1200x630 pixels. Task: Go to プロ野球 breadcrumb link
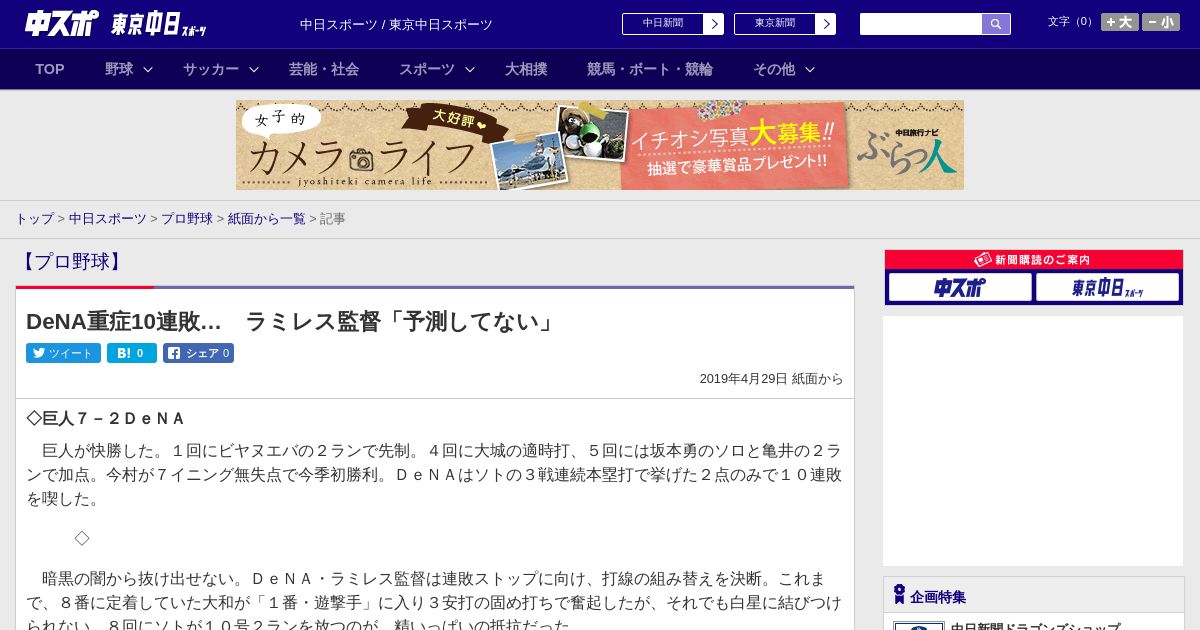tap(187, 218)
